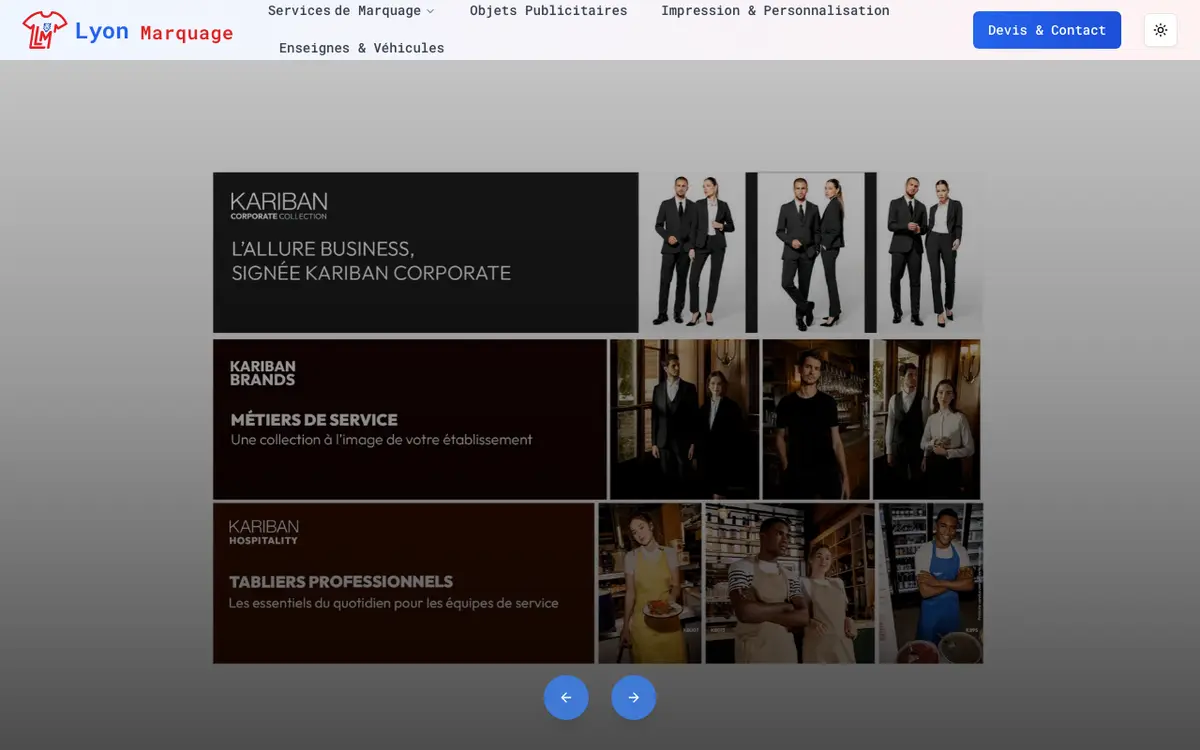Advance carousel with right arrow button

click(634, 697)
